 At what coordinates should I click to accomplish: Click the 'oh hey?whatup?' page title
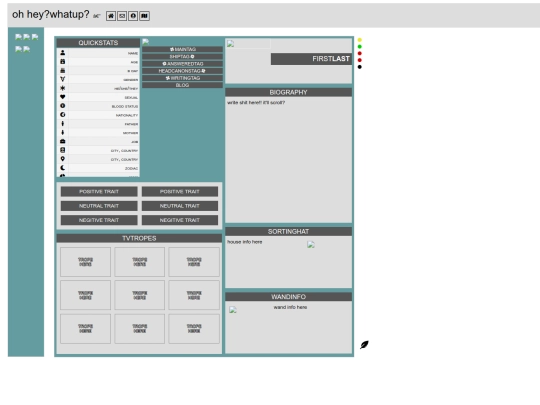(x=51, y=14)
